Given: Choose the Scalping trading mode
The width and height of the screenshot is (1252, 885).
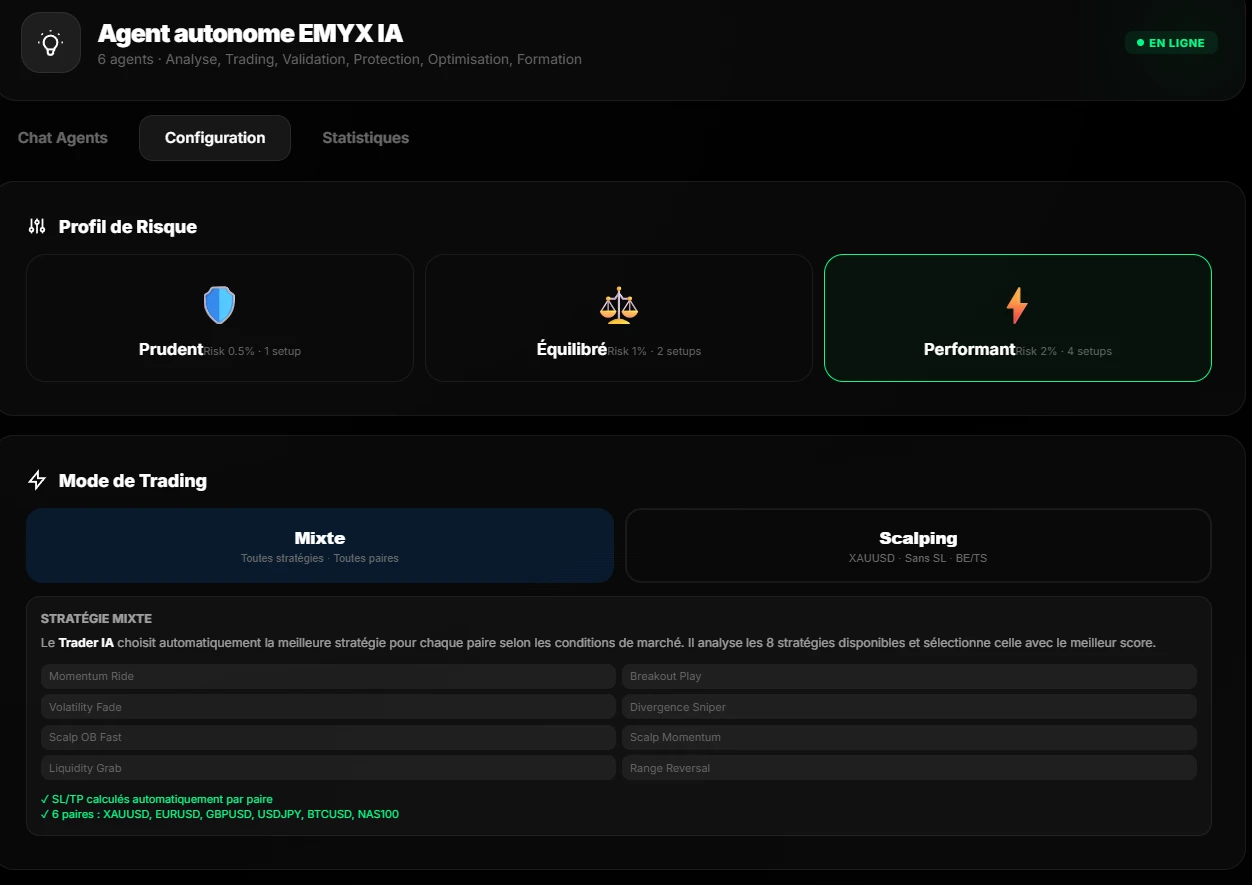Looking at the screenshot, I should tap(918, 545).
